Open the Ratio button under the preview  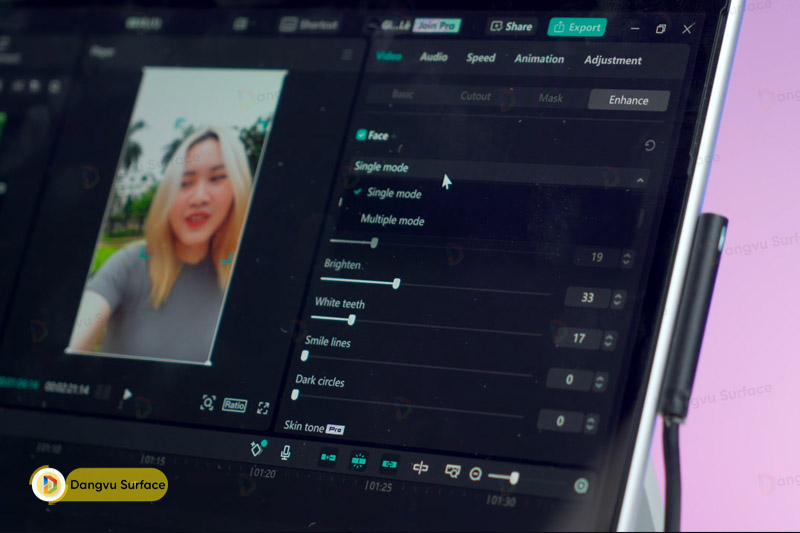[234, 405]
